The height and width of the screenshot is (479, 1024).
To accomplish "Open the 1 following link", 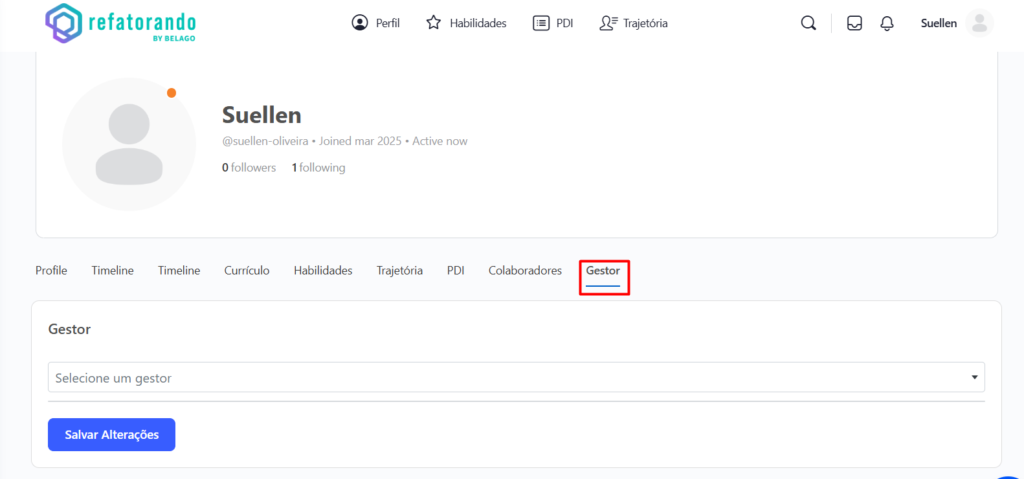I will [318, 168].
